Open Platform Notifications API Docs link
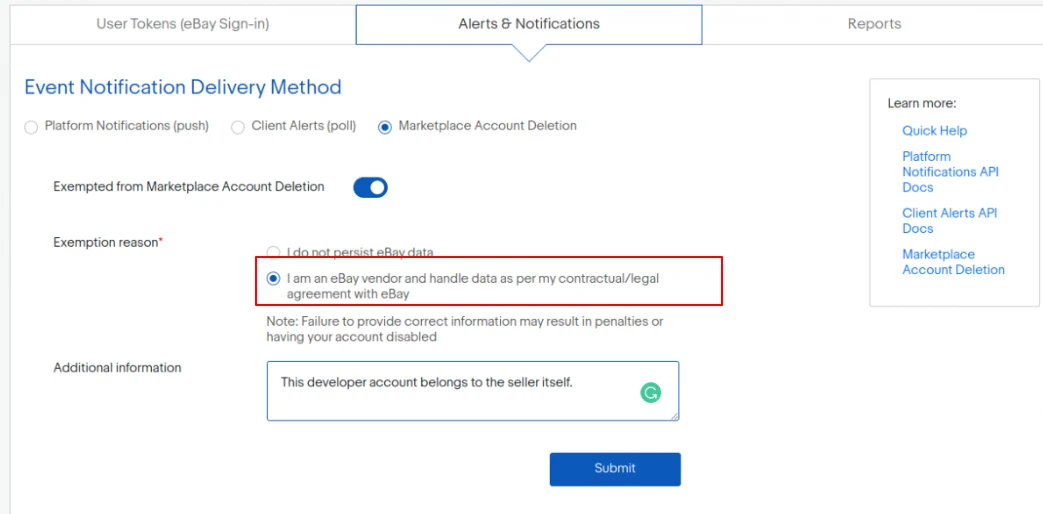The height and width of the screenshot is (514, 1043). click(950, 172)
